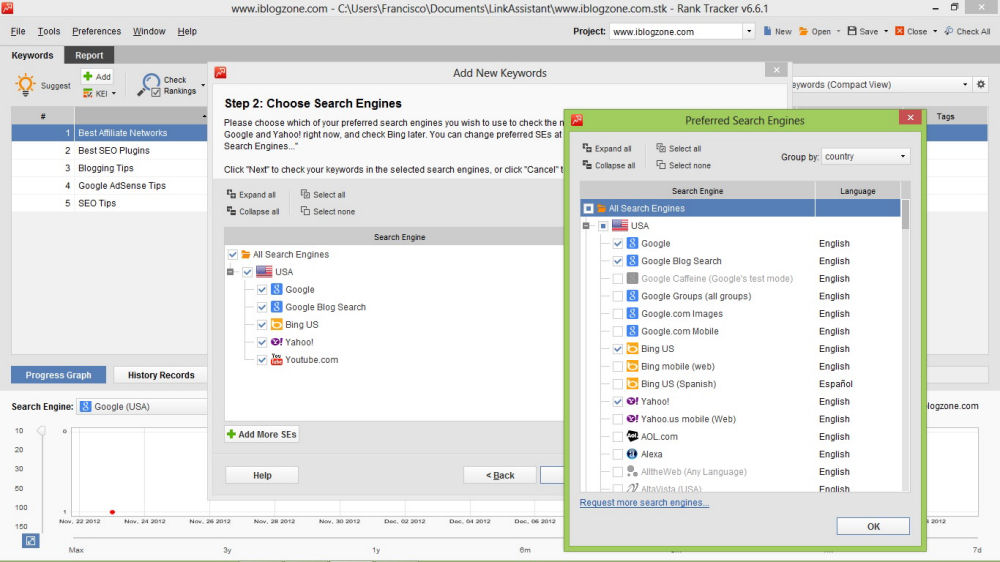Open the KEI dropdown arrow
1000x562 pixels.
tap(114, 94)
